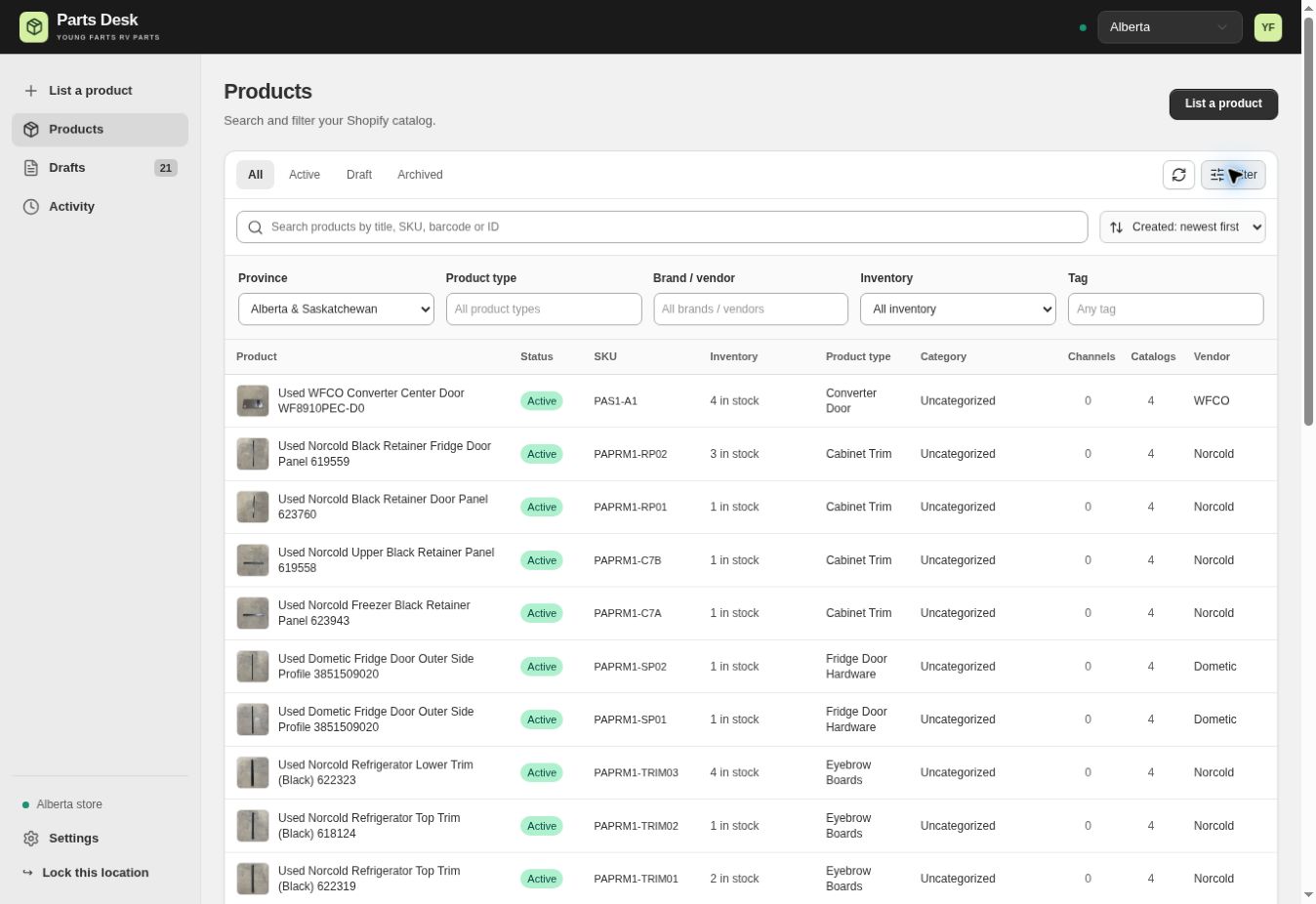This screenshot has width=1316, height=904.
Task: Click the All brands / vendors field
Action: [751, 309]
